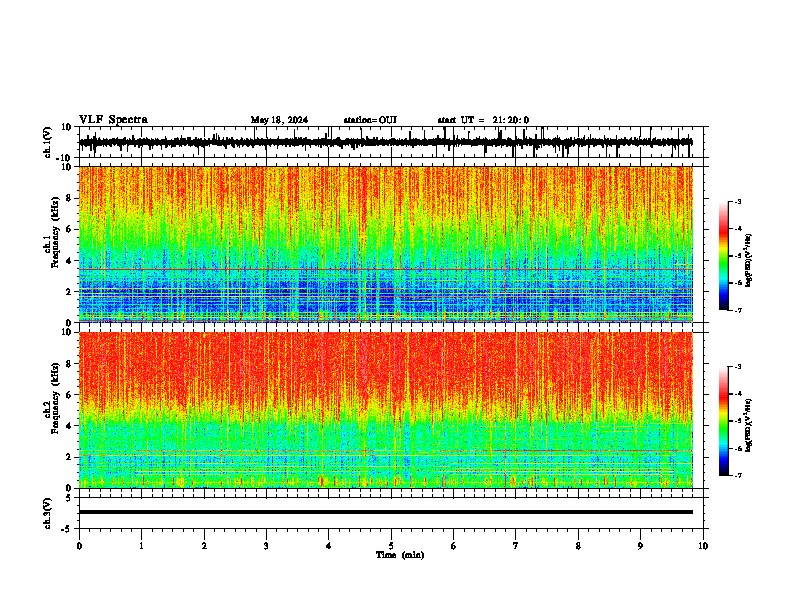This screenshot has width=792, height=612.
Task: Click the "-3" label on ch.1 colorbar
Action: pyautogui.click(x=737, y=202)
